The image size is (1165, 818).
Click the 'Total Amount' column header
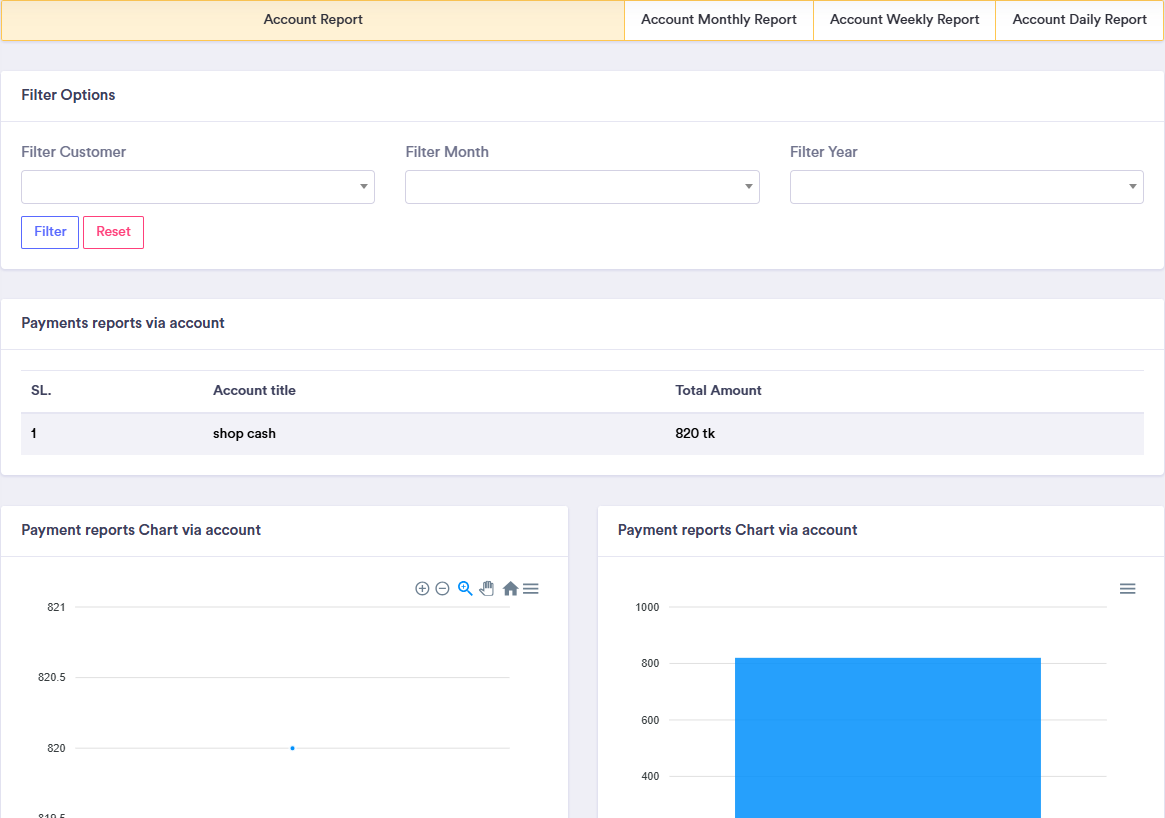click(718, 390)
